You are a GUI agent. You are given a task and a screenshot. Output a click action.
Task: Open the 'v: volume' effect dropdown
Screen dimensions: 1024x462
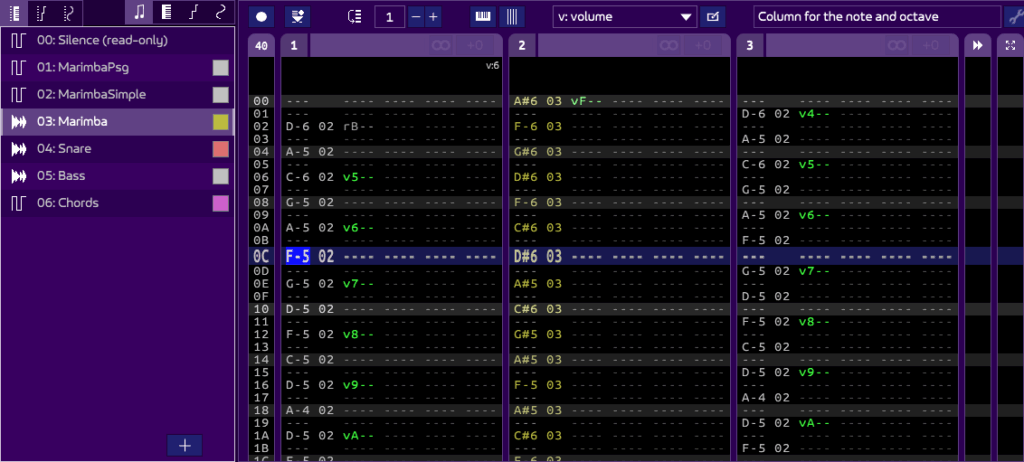click(x=624, y=16)
